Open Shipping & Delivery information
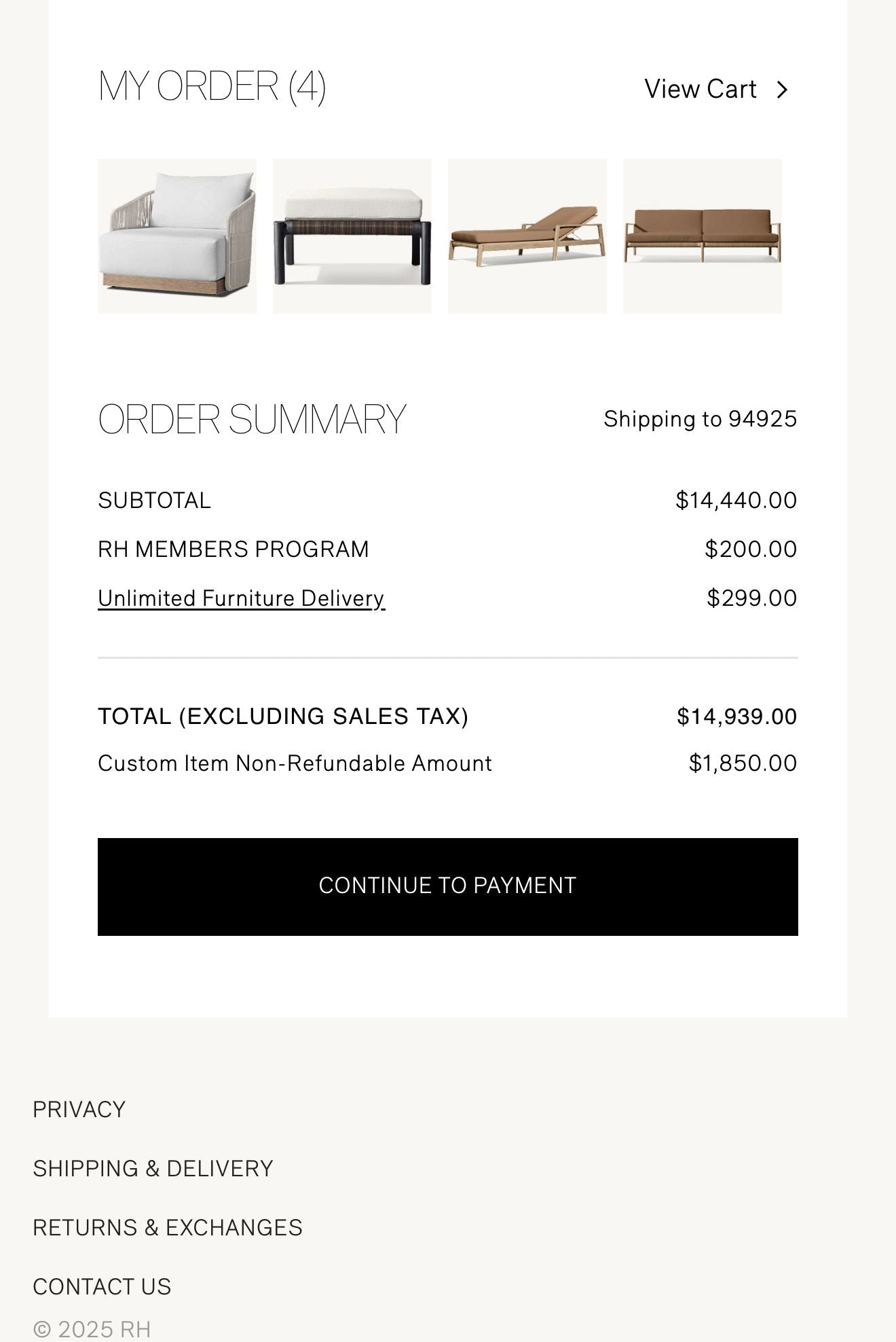 pyautogui.click(x=152, y=1167)
